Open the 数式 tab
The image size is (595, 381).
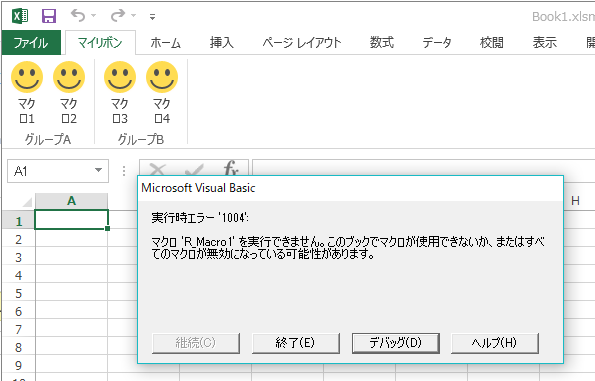click(x=382, y=43)
